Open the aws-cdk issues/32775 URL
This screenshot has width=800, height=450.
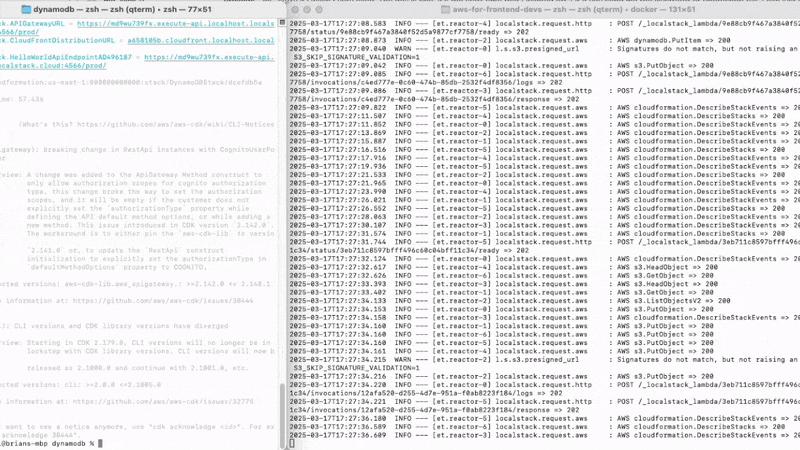click(163, 402)
